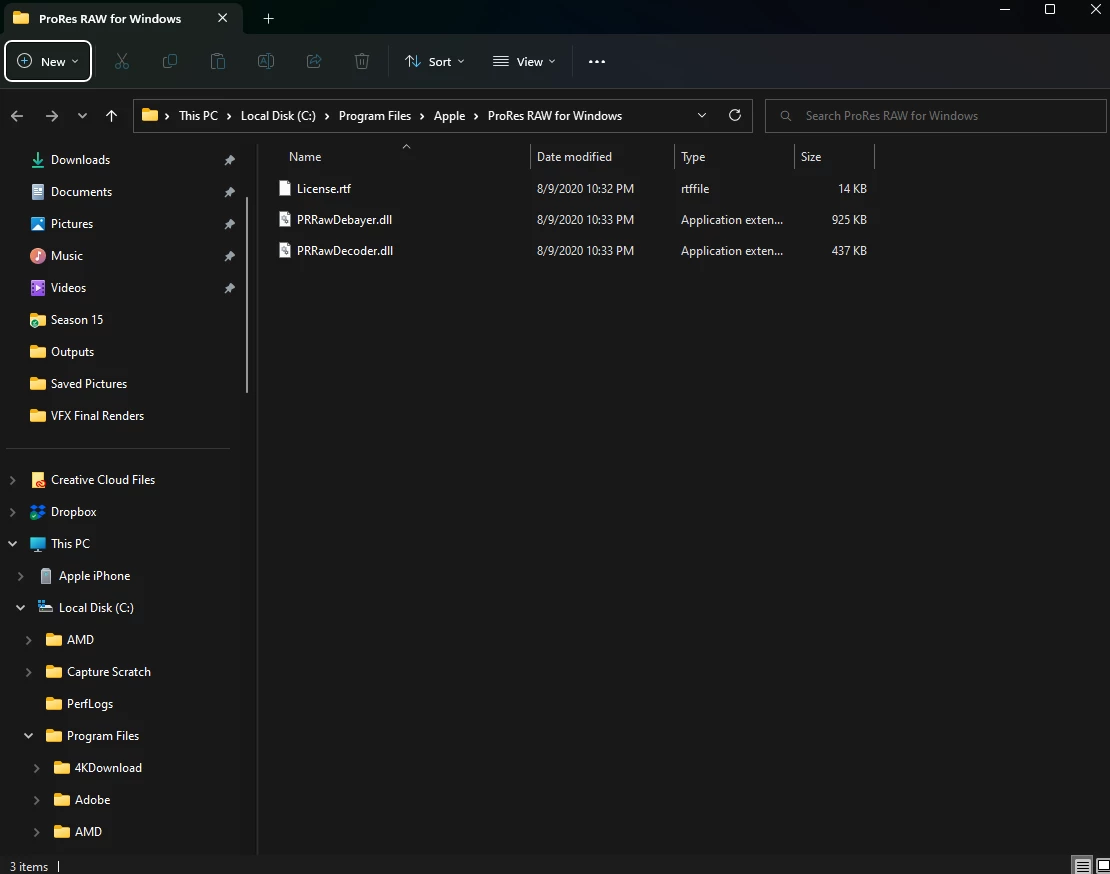Expand the Capture Scratch folder node
1110x874 pixels.
28,672
